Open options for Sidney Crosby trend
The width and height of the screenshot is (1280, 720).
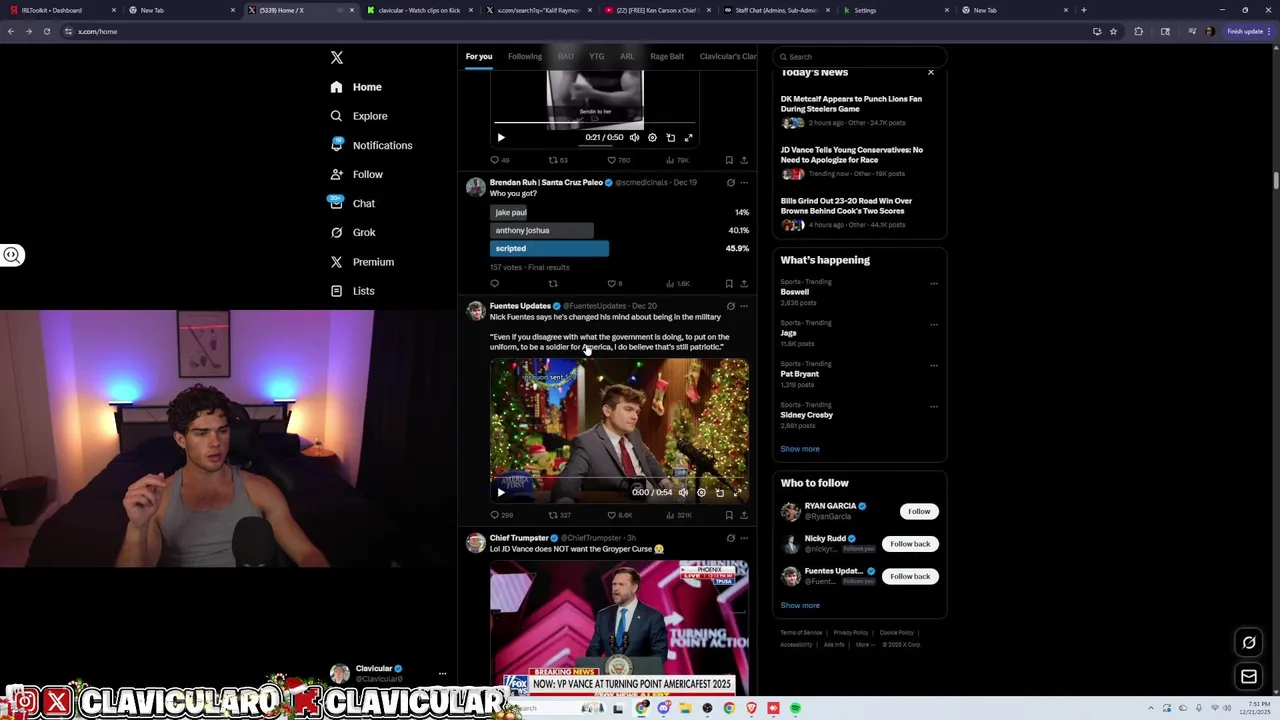pos(934,406)
